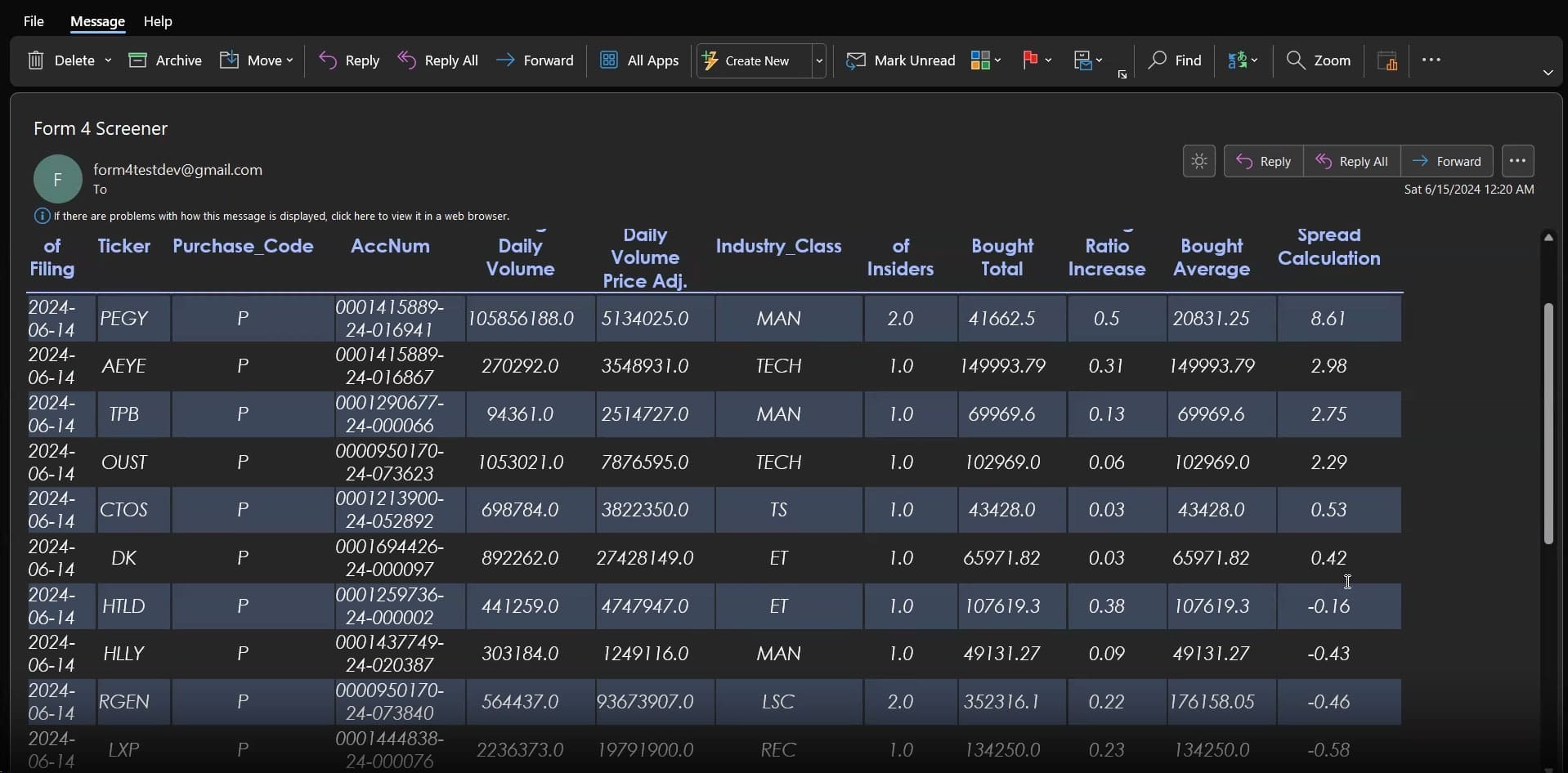Open the File menu
Viewport: 1568px width, 773px height.
34,21
